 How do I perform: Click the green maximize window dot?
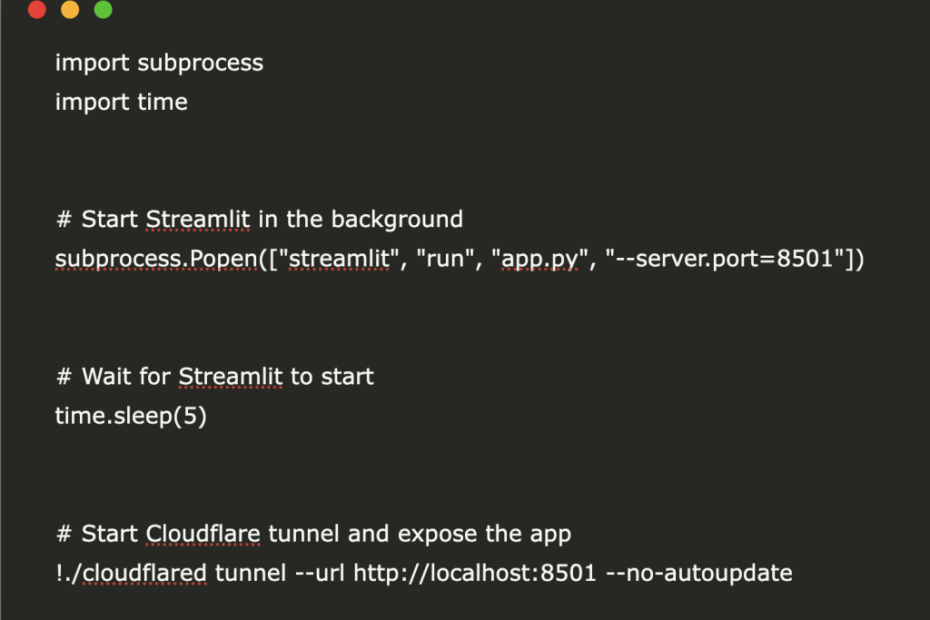tap(103, 9)
